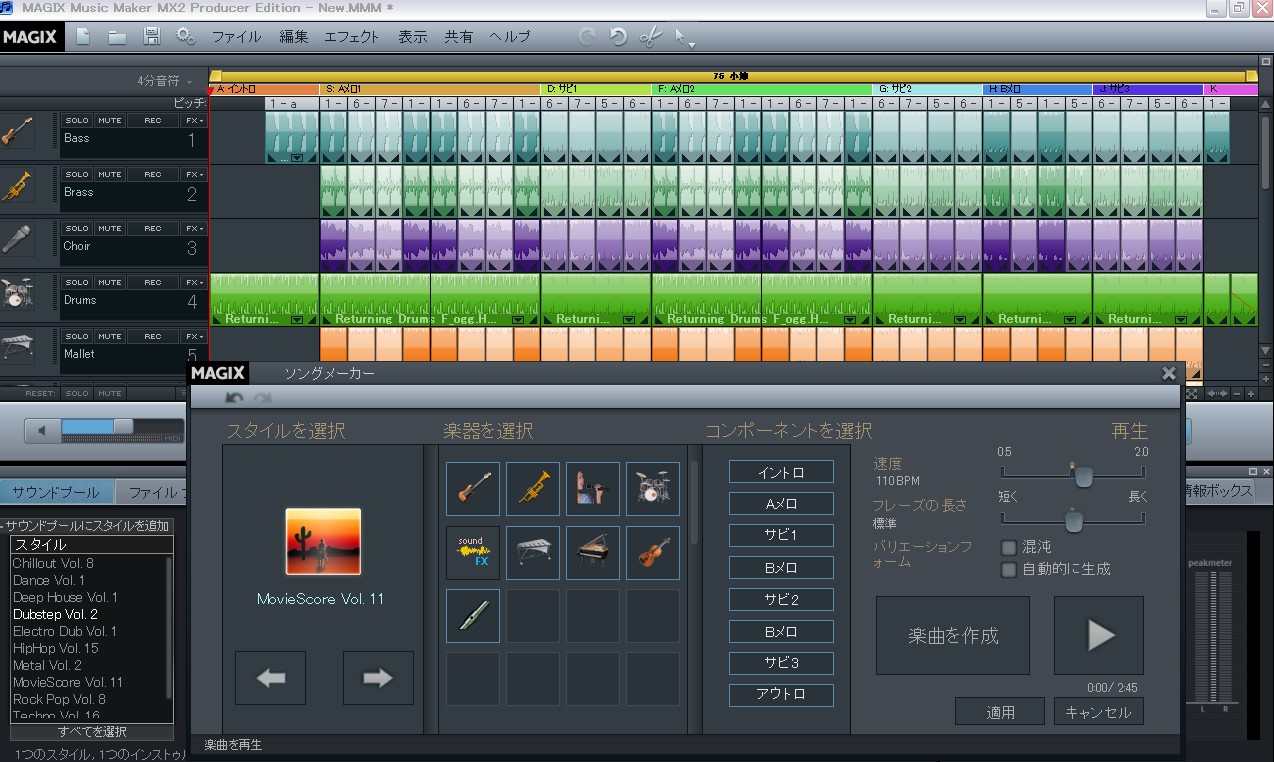This screenshot has height=762, width=1274.
Task: Open FX dropdown on Mallet track
Action: tap(193, 336)
